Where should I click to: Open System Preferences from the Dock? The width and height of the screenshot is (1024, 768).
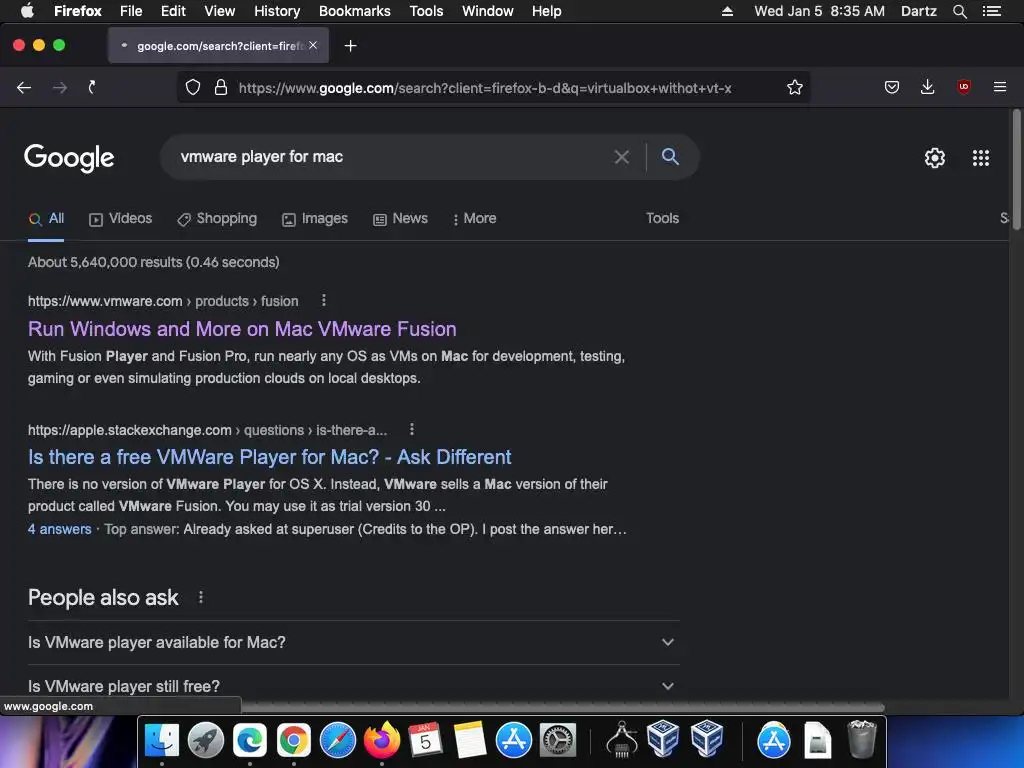click(x=558, y=741)
